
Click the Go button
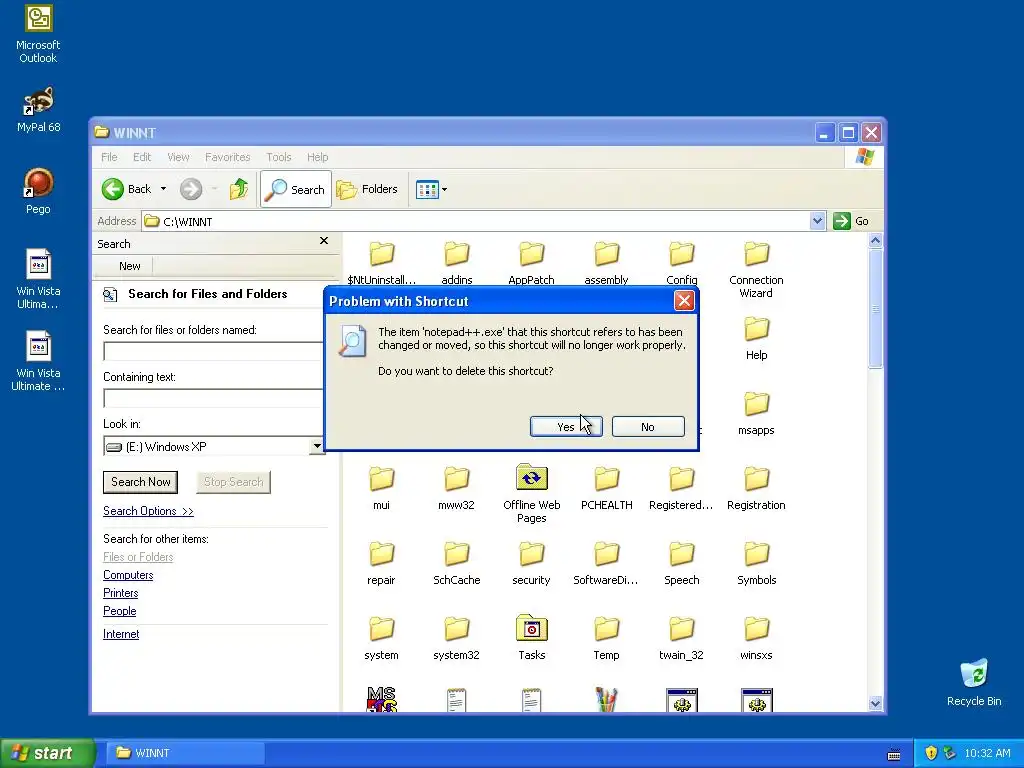click(x=852, y=221)
